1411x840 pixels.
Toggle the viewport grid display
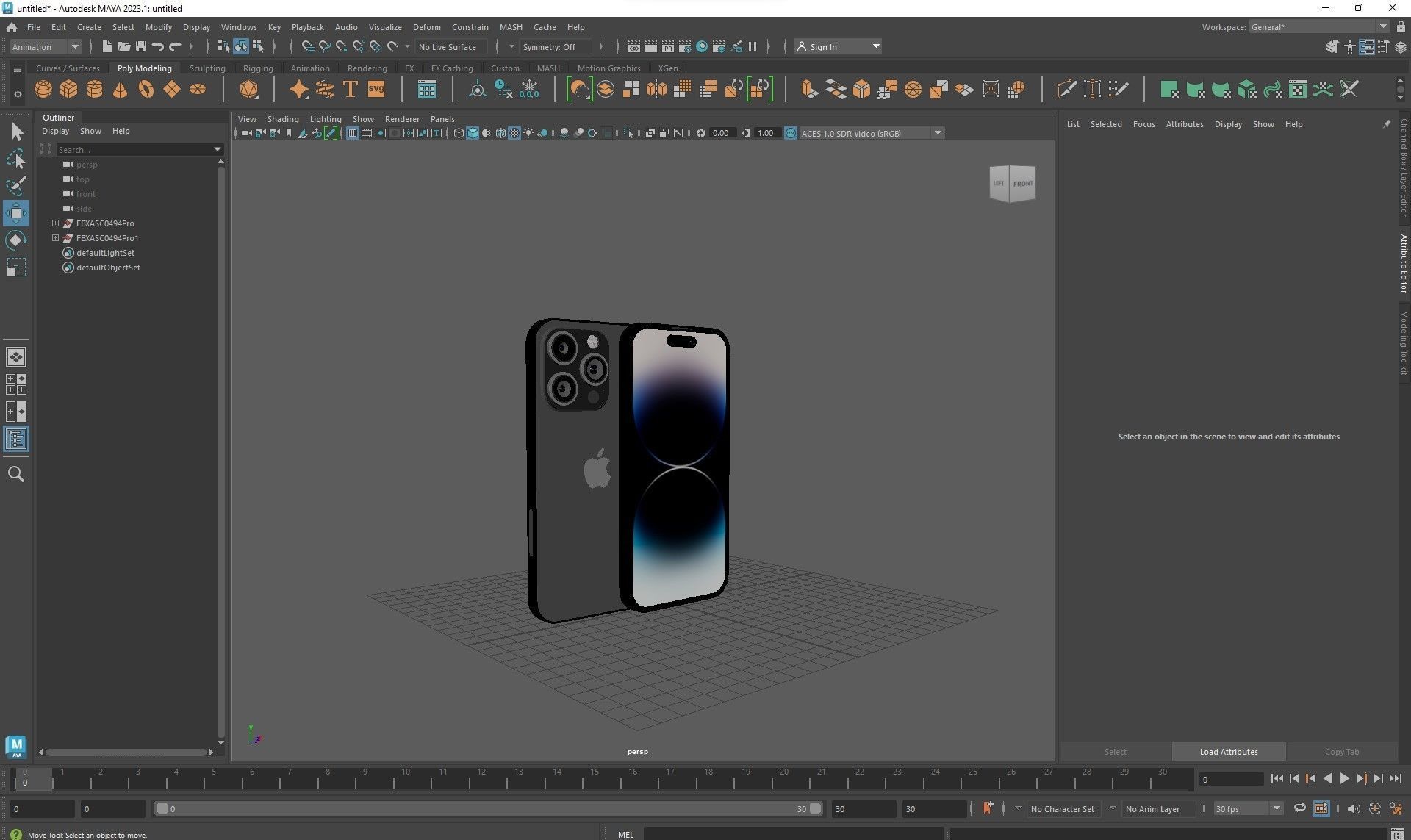pos(353,133)
